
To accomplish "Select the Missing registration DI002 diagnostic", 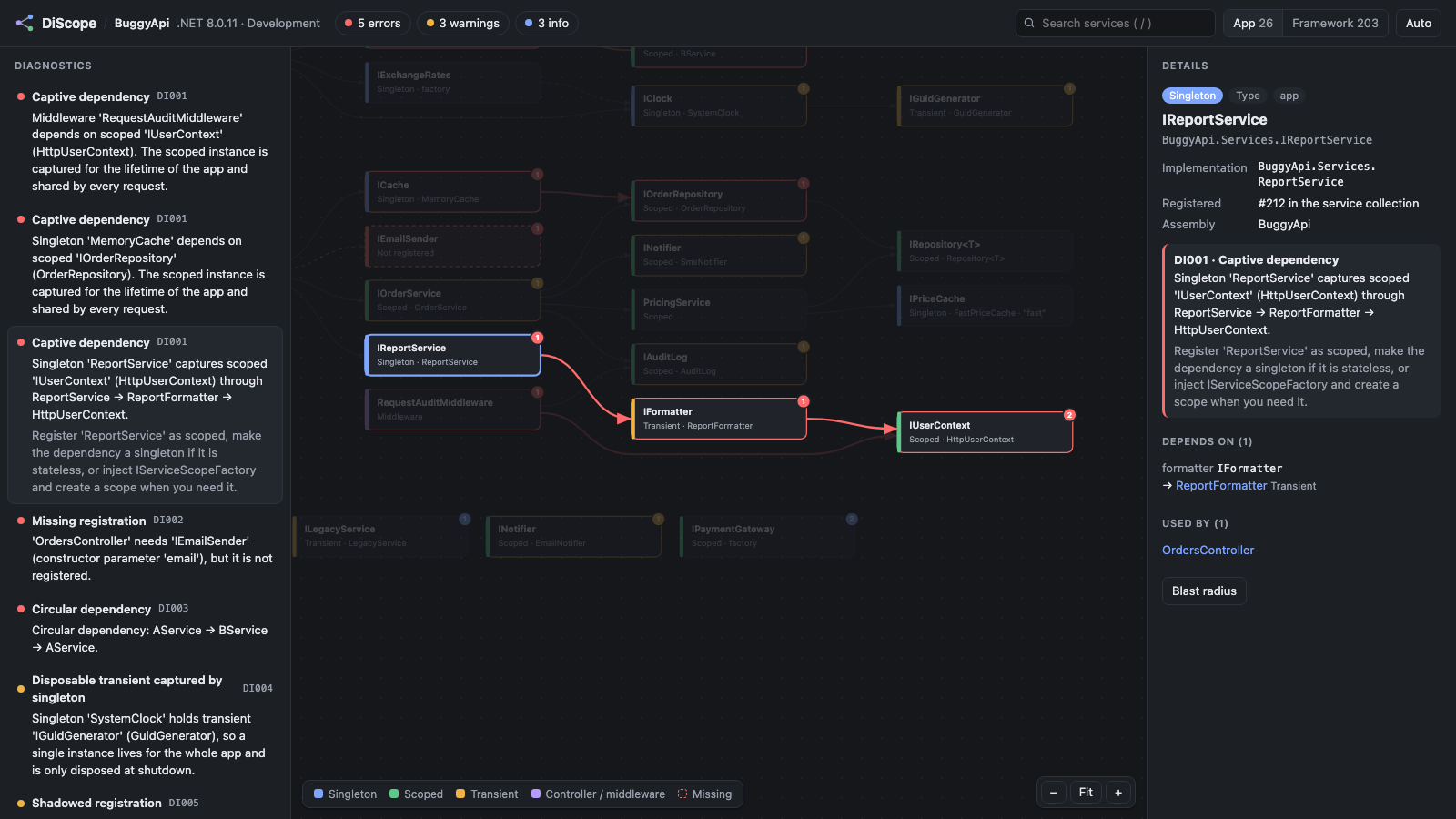I will point(145,548).
